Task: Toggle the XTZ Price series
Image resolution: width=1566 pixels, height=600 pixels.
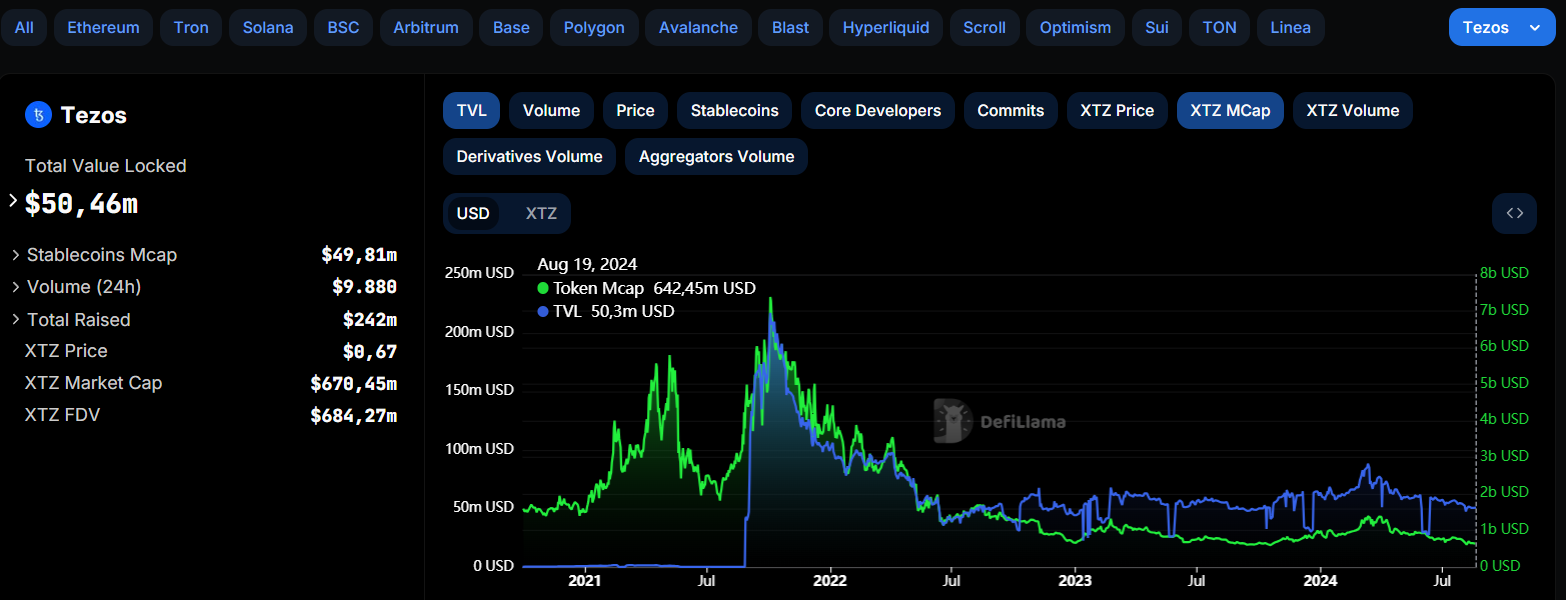Action: [1117, 110]
